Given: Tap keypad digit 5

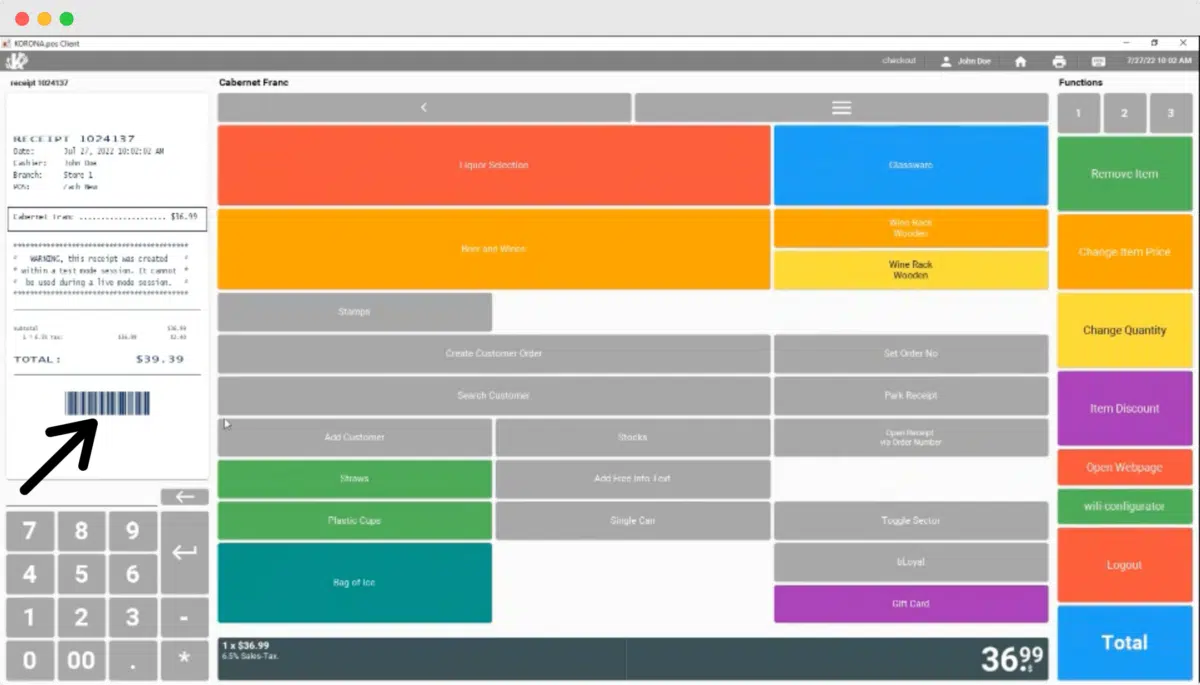Looking at the screenshot, I should point(81,574).
